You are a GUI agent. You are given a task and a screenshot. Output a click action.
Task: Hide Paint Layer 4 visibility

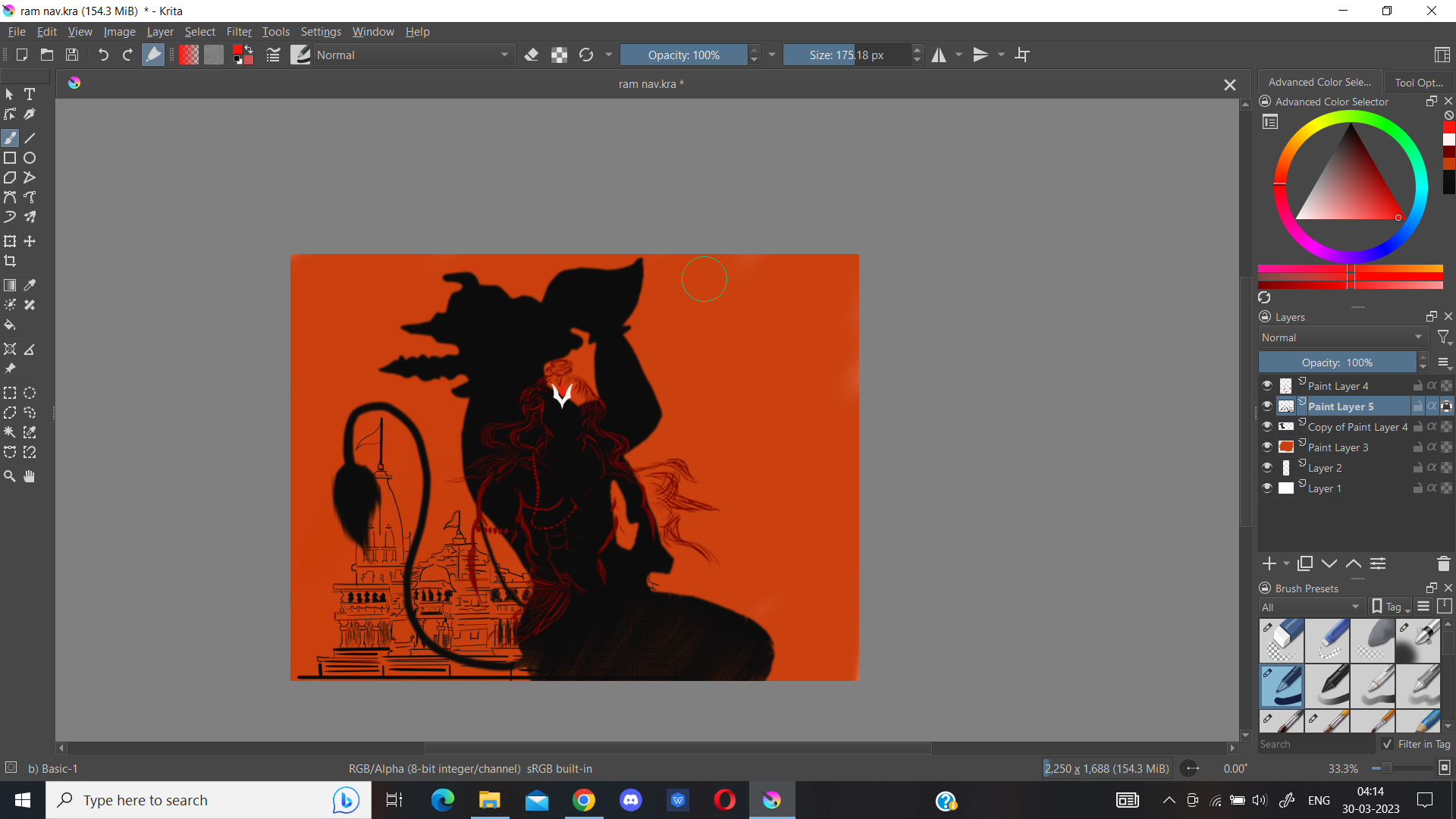pyautogui.click(x=1267, y=385)
